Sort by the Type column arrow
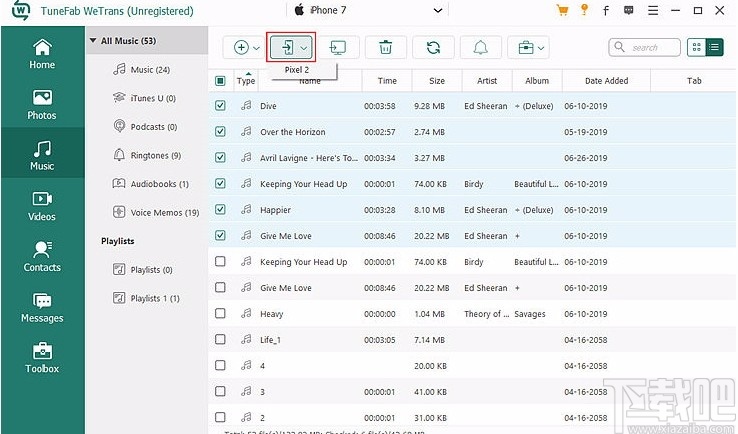Image resolution: width=738 pixels, height=434 pixels. tap(249, 73)
